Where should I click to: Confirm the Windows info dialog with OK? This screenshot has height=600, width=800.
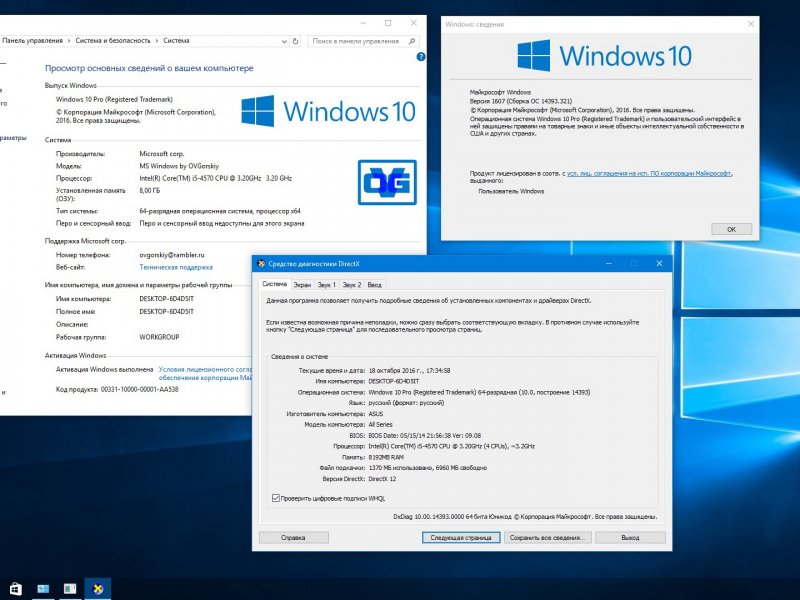pos(731,229)
